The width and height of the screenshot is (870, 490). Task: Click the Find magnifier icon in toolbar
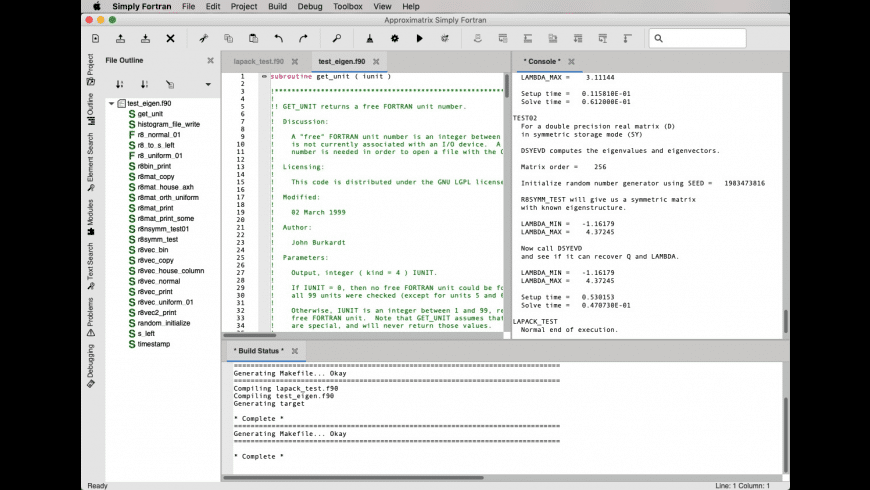[x=336, y=38]
